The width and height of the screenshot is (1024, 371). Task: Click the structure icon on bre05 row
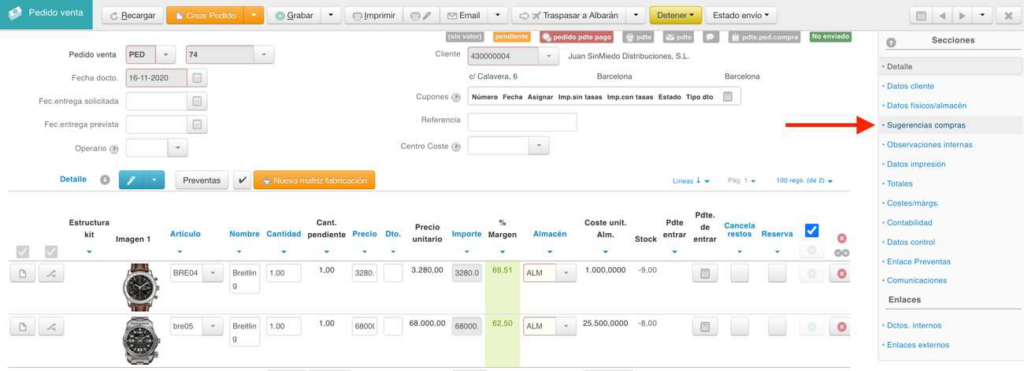click(51, 327)
